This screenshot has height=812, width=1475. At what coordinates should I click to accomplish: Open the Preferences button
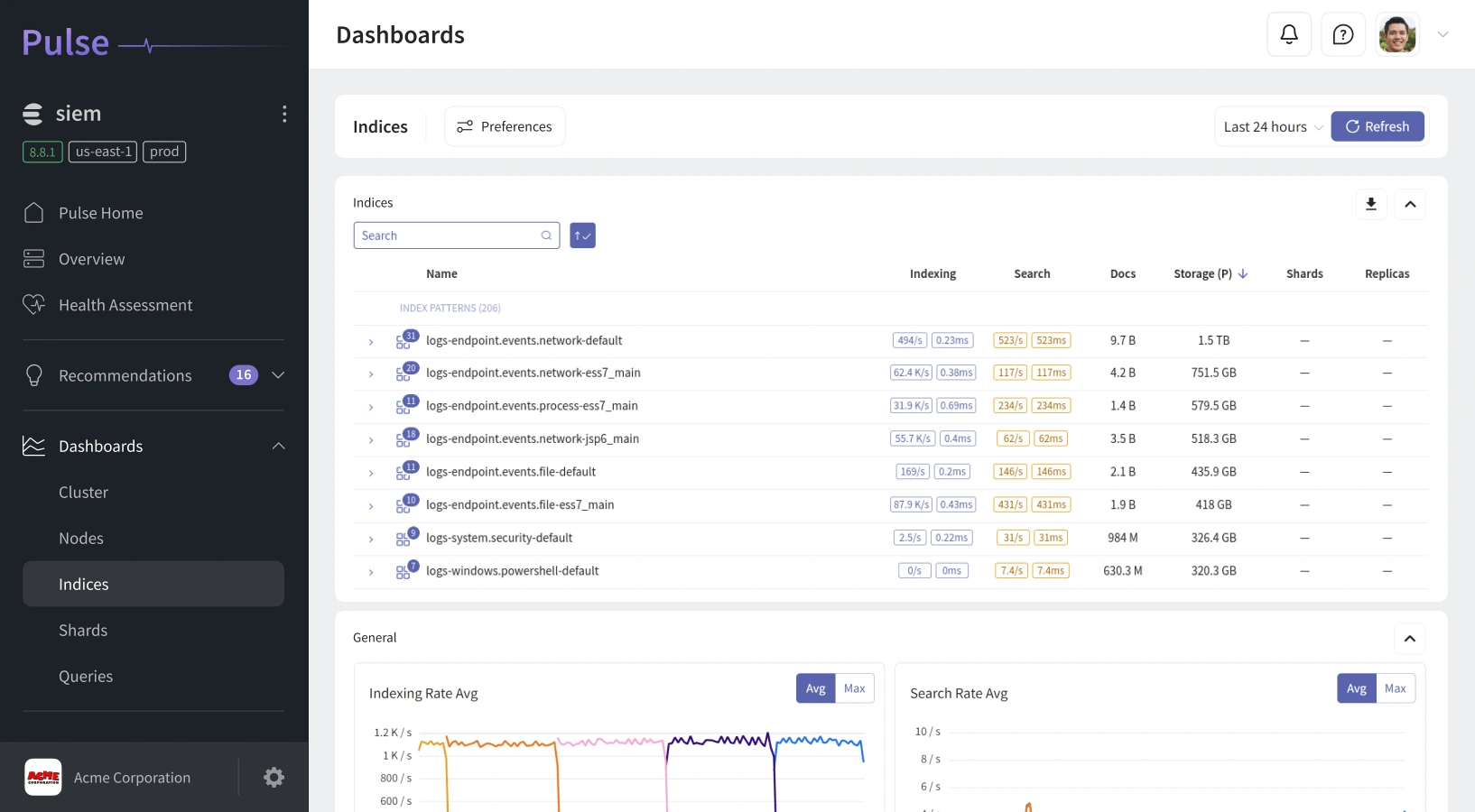click(x=505, y=127)
